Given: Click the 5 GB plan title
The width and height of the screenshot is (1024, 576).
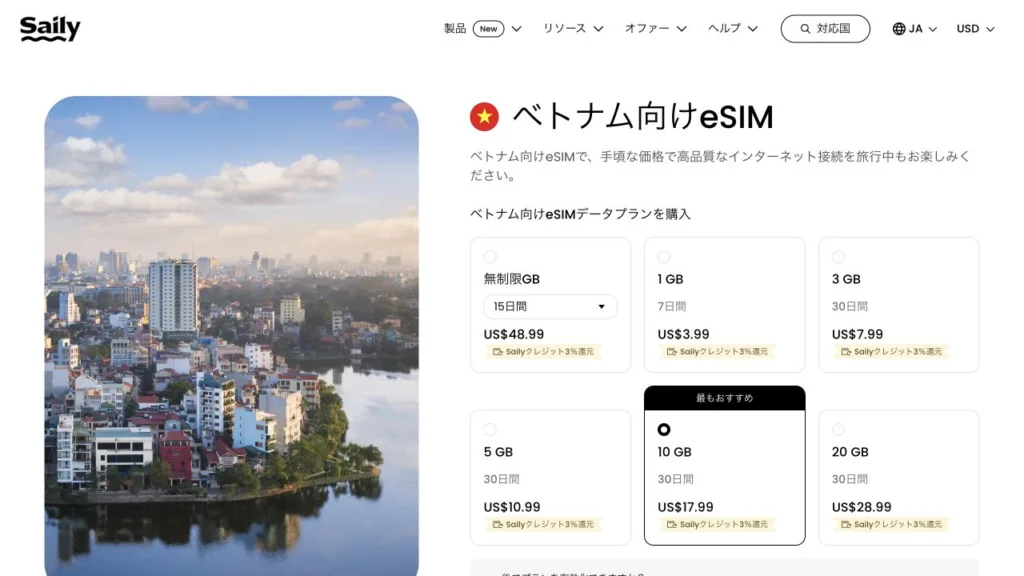Looking at the screenshot, I should click(498, 452).
